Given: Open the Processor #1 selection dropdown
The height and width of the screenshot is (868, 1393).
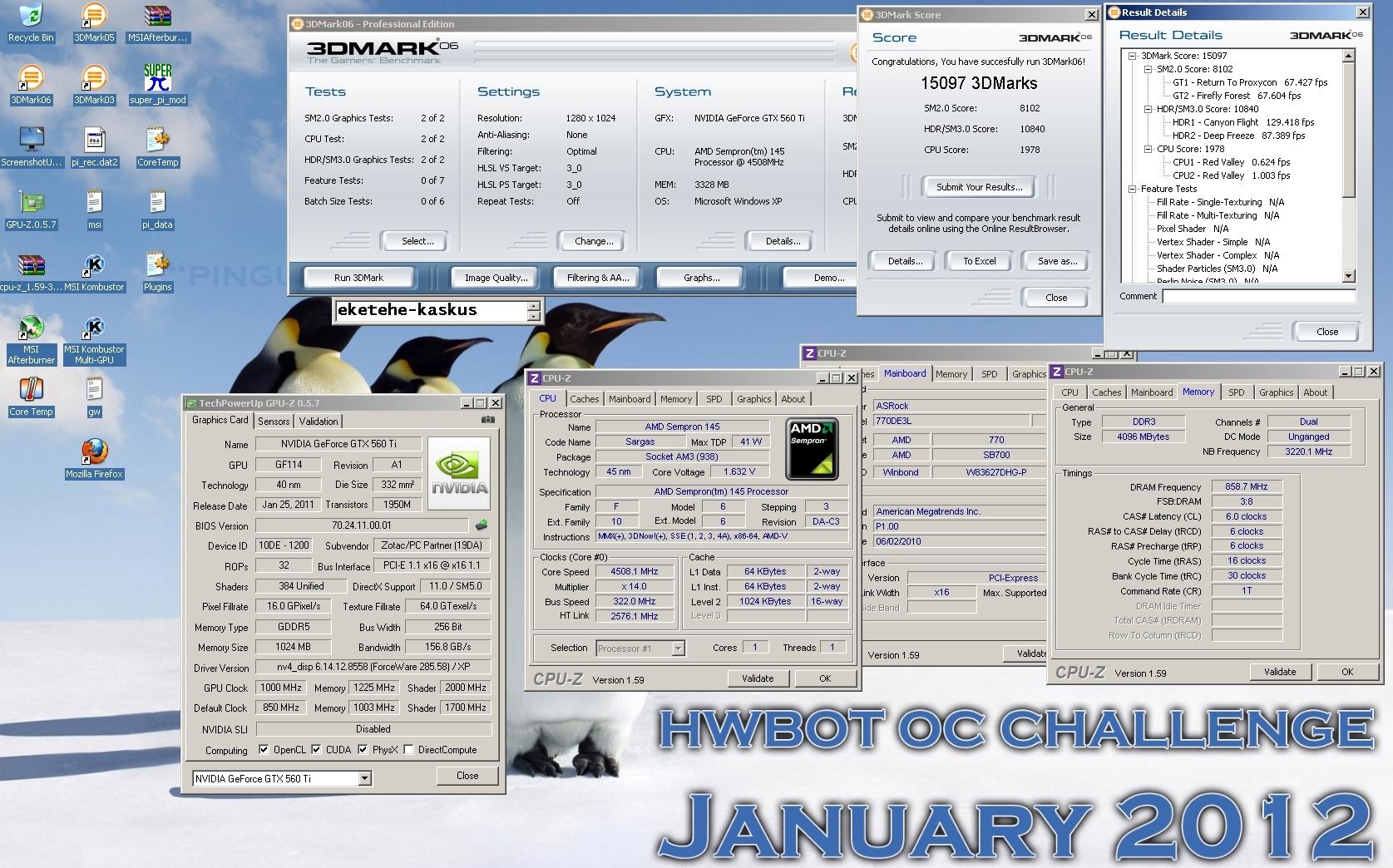Looking at the screenshot, I should [678, 648].
